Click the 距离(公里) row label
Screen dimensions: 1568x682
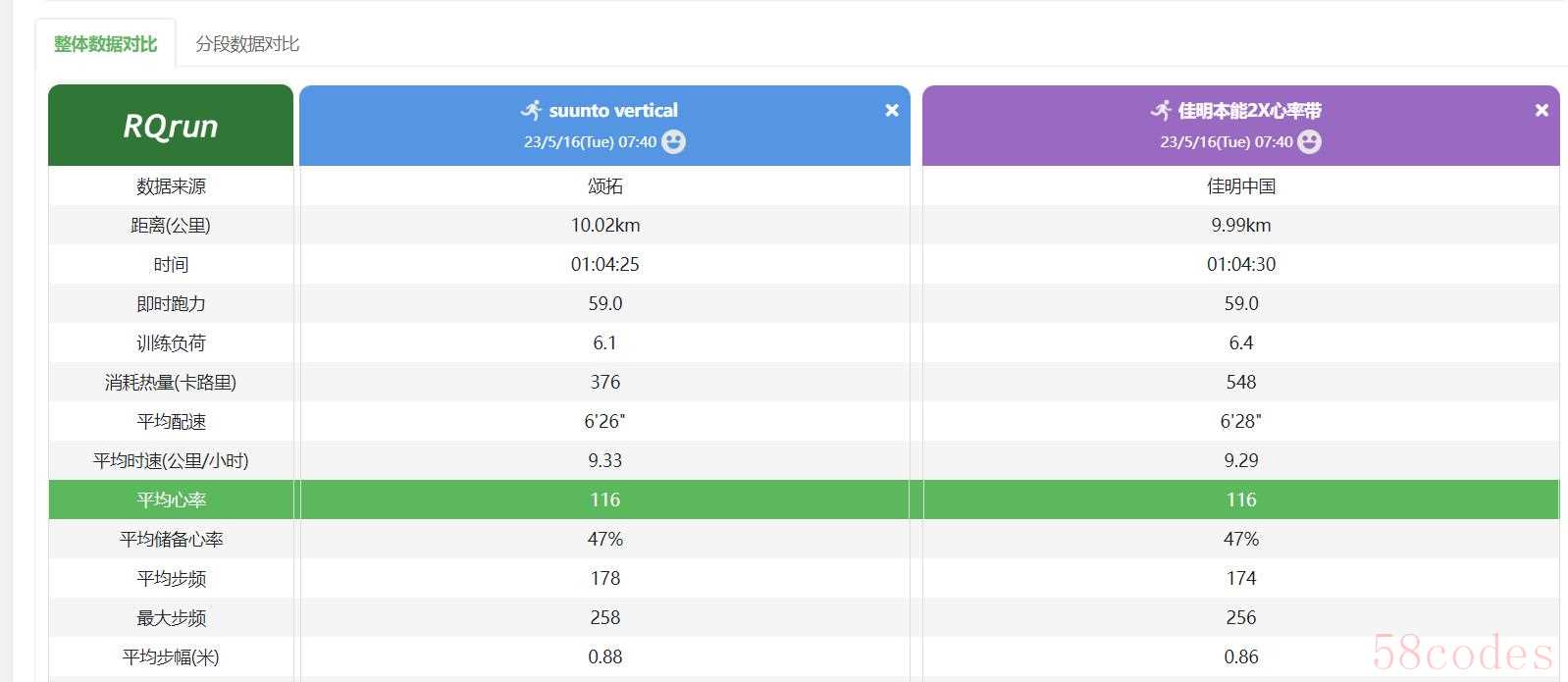tap(171, 225)
